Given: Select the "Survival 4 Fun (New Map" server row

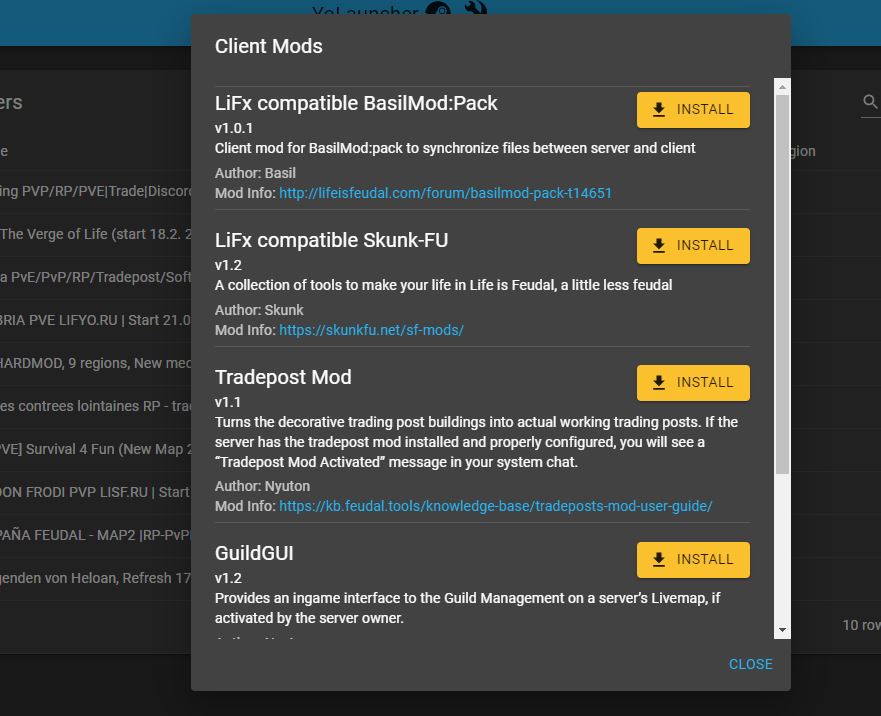Looking at the screenshot, I should click(x=96, y=450).
